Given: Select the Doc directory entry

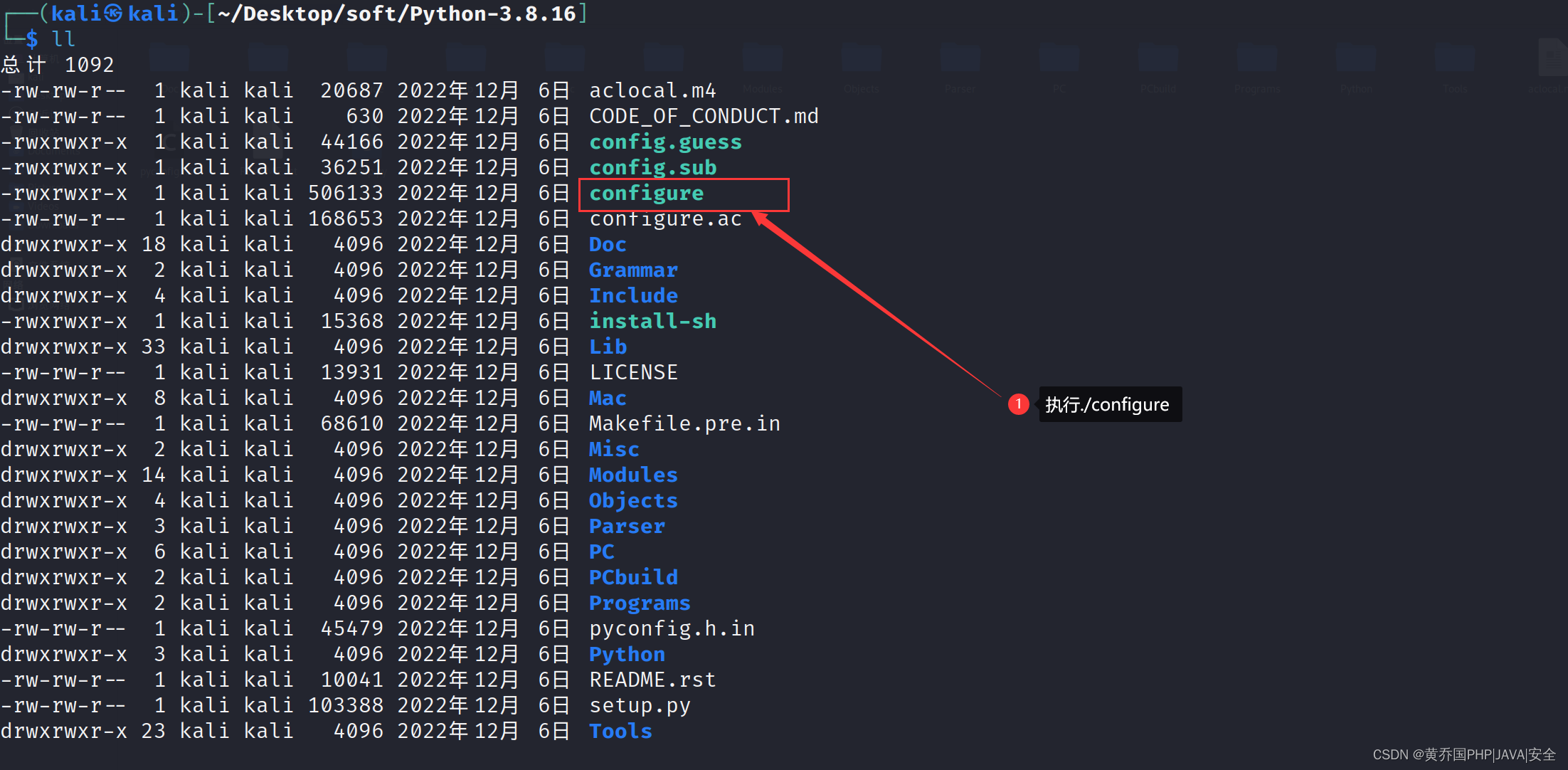Looking at the screenshot, I should click(608, 245).
